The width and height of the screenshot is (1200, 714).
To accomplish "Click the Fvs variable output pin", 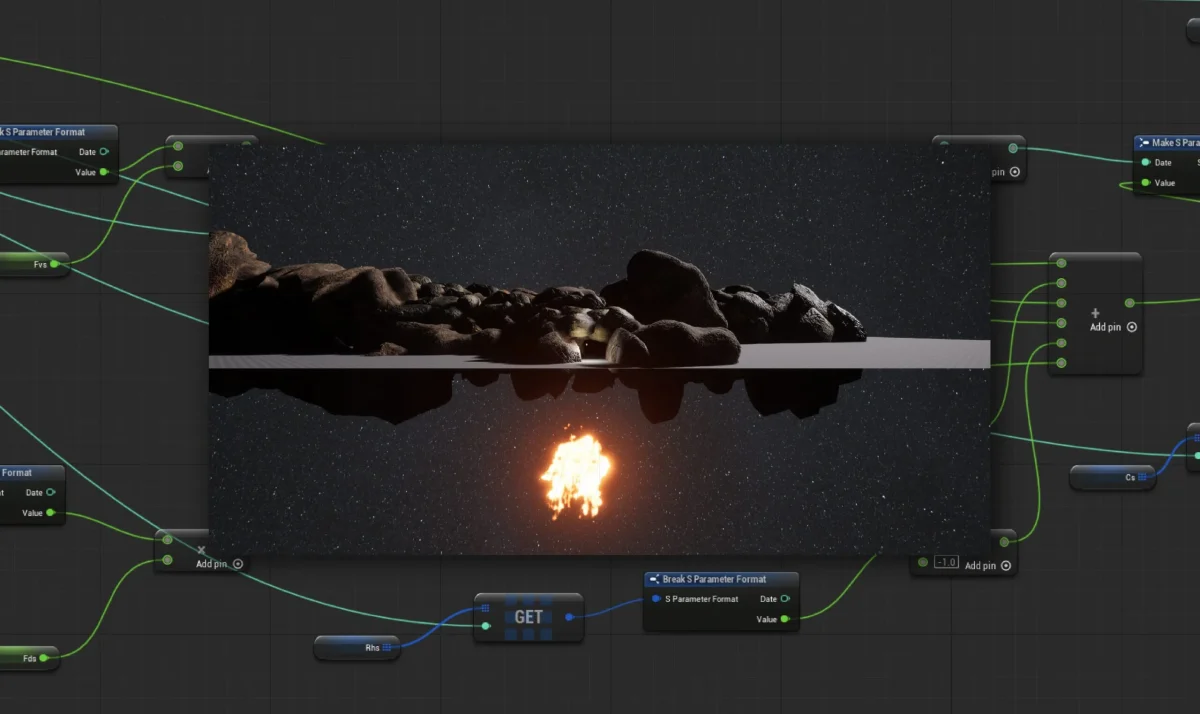I will point(54,264).
